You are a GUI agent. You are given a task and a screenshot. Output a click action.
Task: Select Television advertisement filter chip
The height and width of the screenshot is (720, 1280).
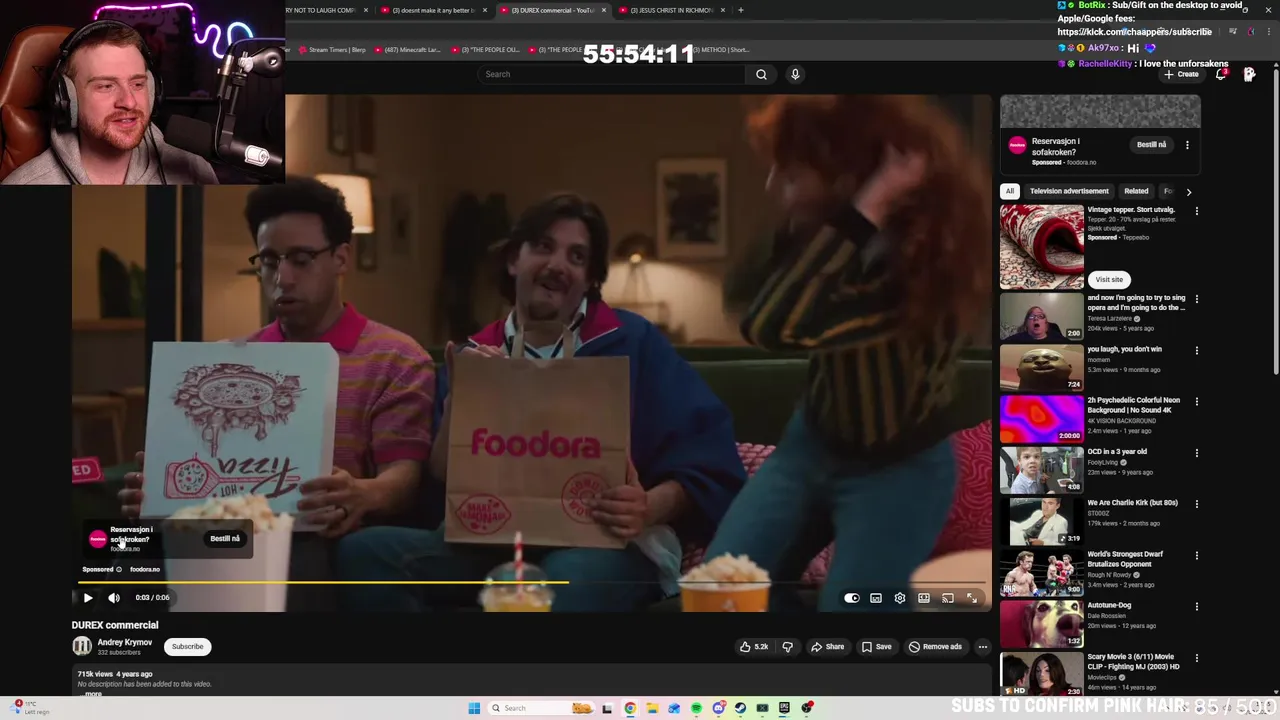(1069, 191)
